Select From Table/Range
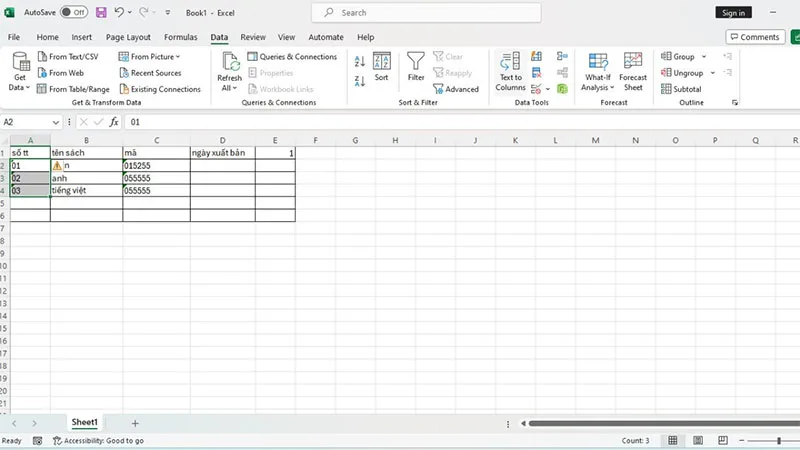Viewport: 800px width, 450px height. (73, 89)
